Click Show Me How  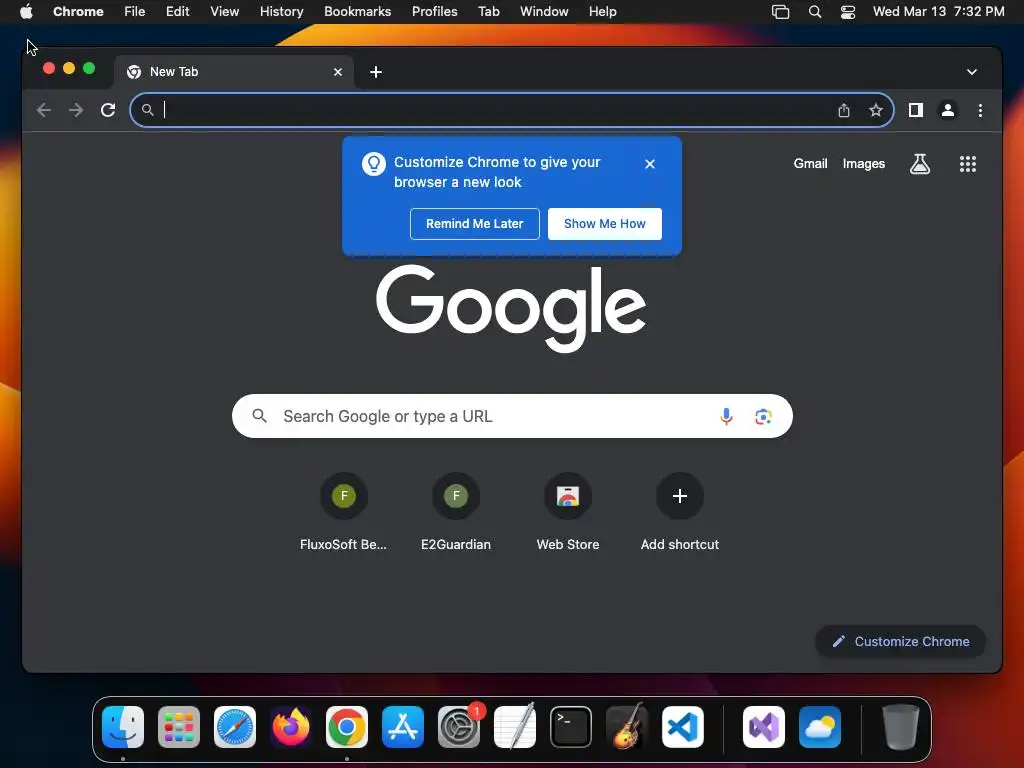pyautogui.click(x=605, y=224)
